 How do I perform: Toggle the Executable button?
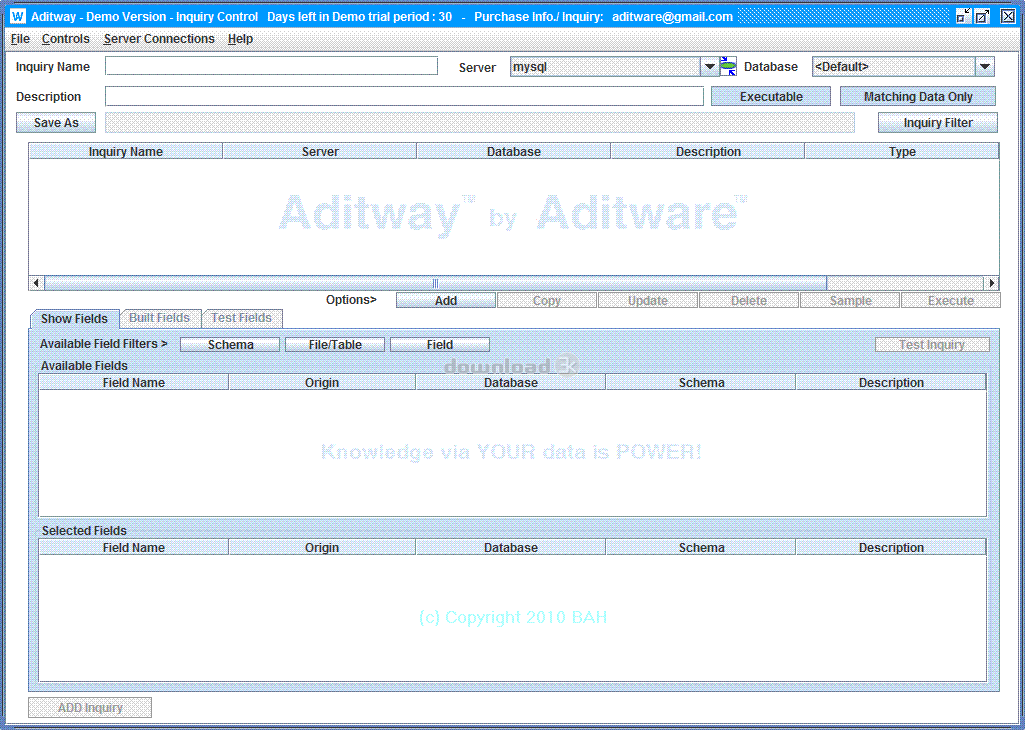click(x=771, y=97)
